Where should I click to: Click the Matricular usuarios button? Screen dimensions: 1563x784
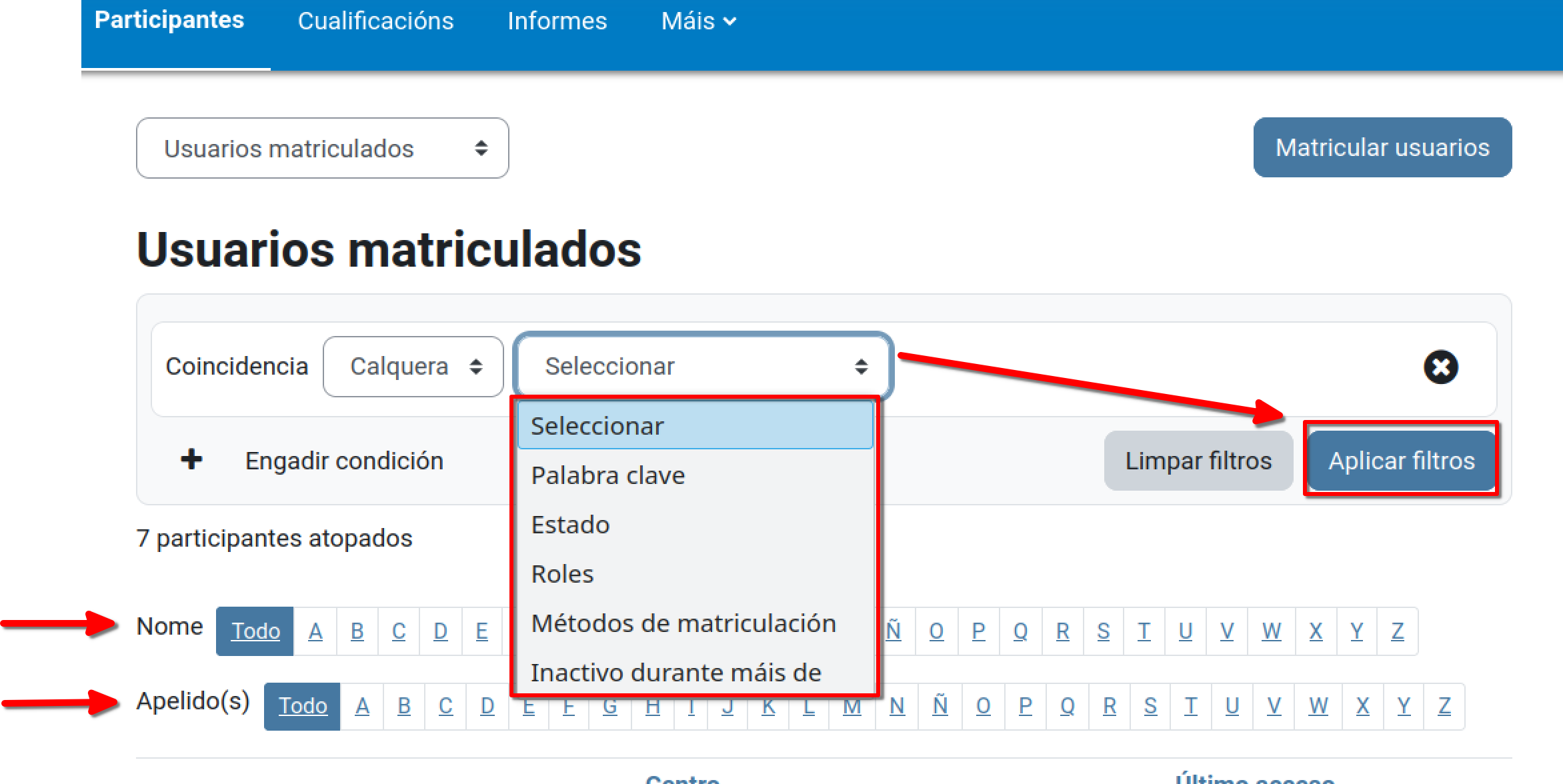pos(1382,147)
